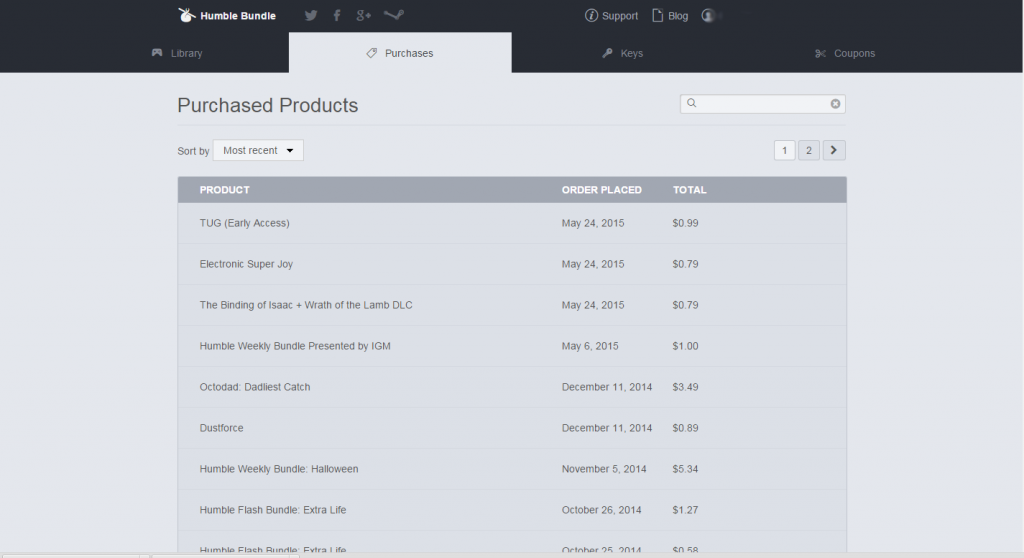
Task: Clear the search field with X icon
Action: pos(835,104)
